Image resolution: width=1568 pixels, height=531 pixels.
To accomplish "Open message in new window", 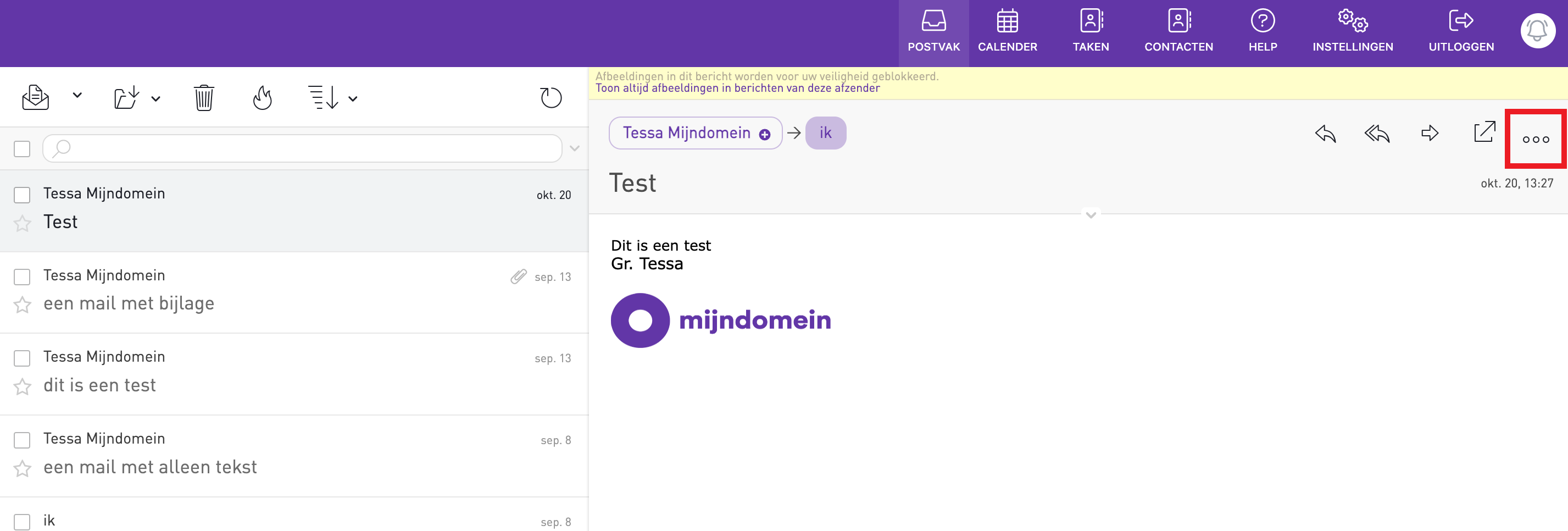I will click(x=1484, y=131).
